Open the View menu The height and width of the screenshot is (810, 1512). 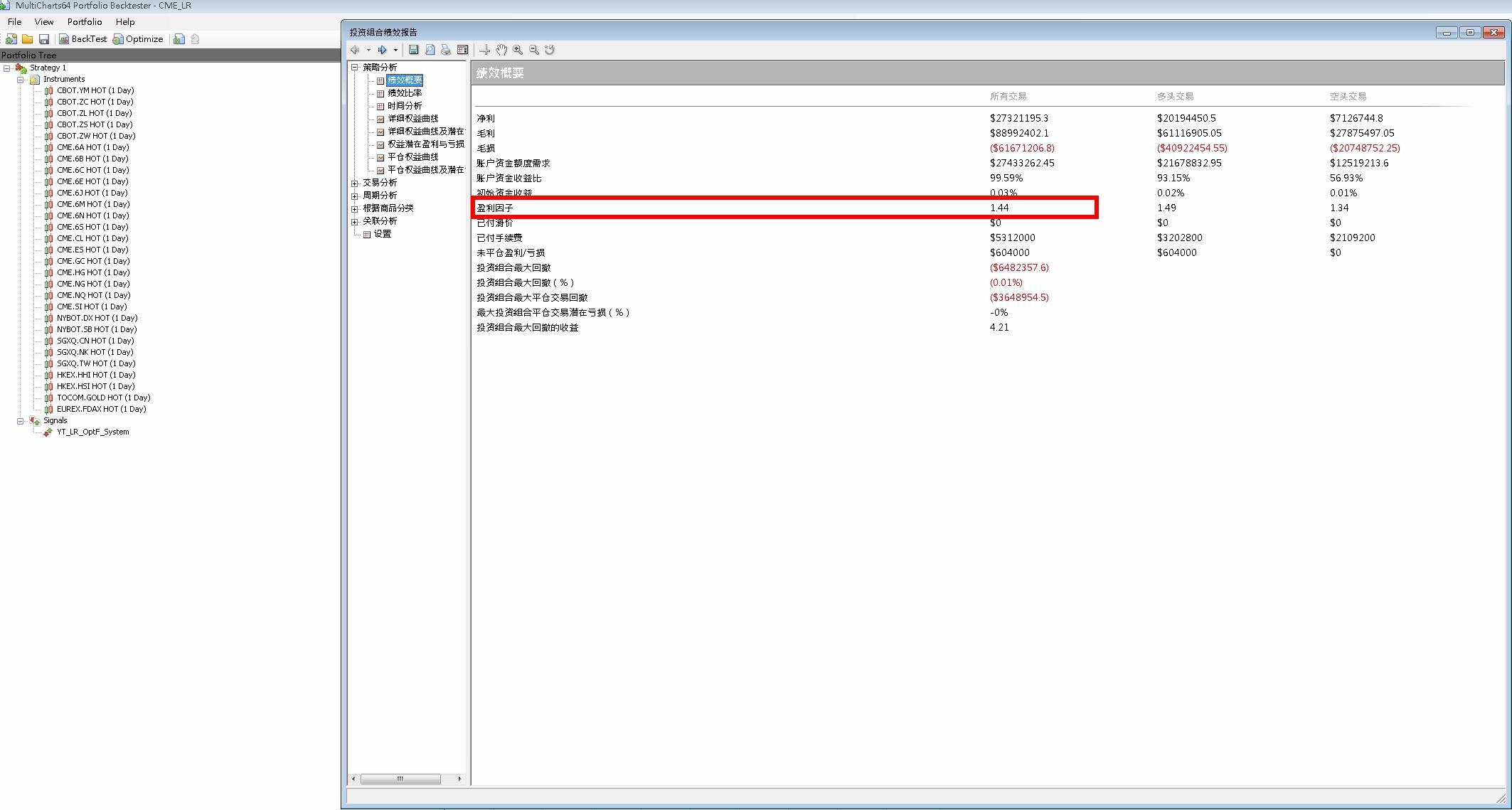coord(44,22)
